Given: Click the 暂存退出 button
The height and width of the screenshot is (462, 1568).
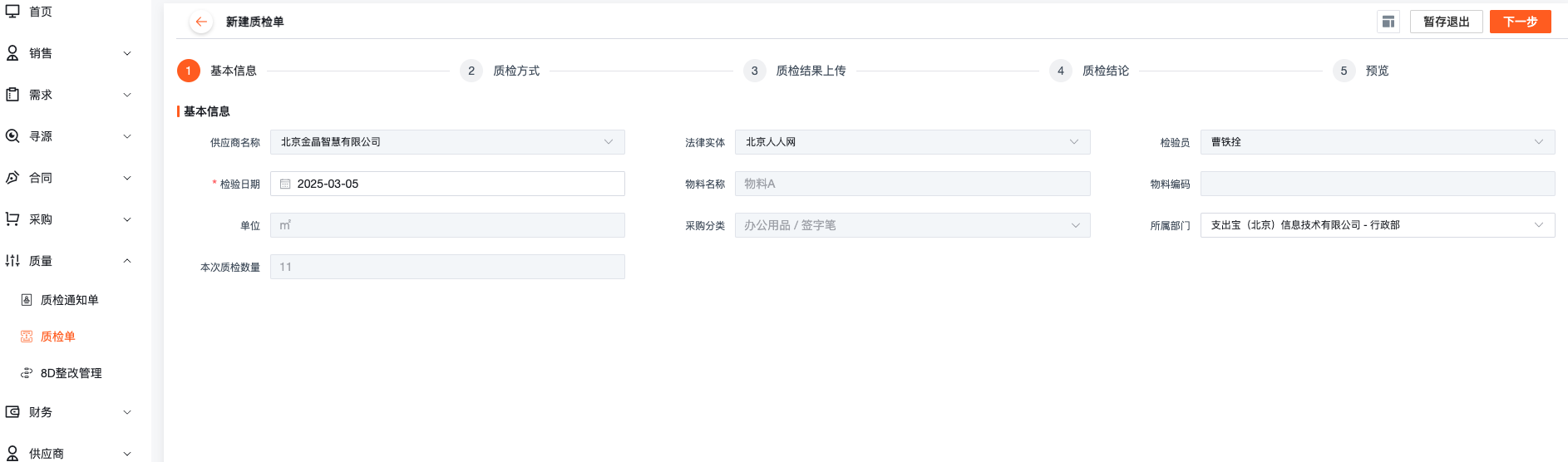Looking at the screenshot, I should click(1446, 22).
